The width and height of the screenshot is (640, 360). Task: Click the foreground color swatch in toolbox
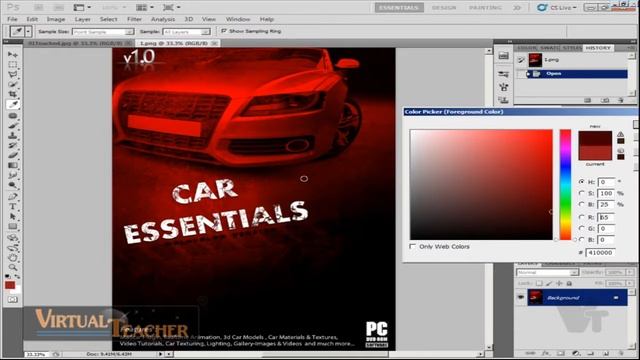coord(10,285)
